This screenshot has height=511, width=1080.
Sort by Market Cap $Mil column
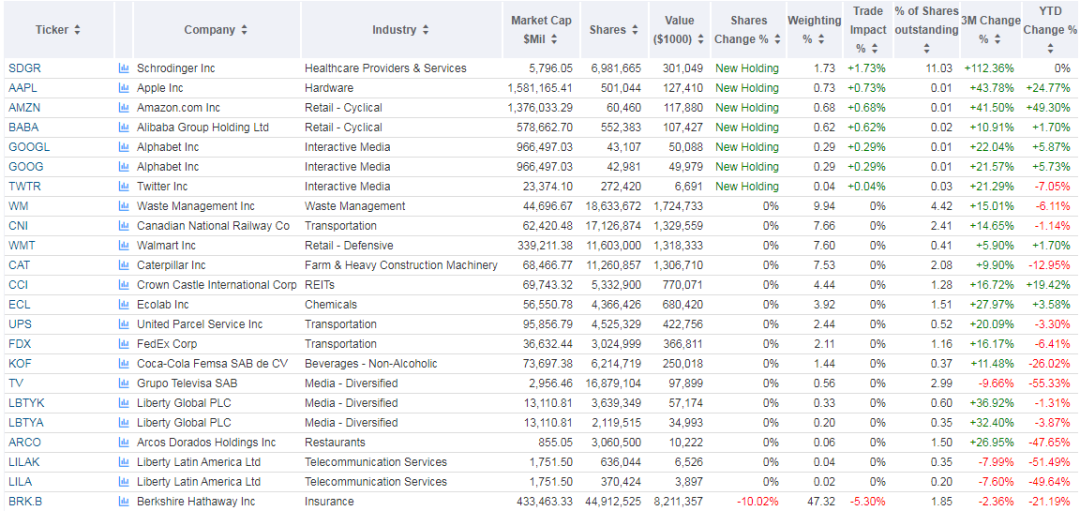(541, 30)
